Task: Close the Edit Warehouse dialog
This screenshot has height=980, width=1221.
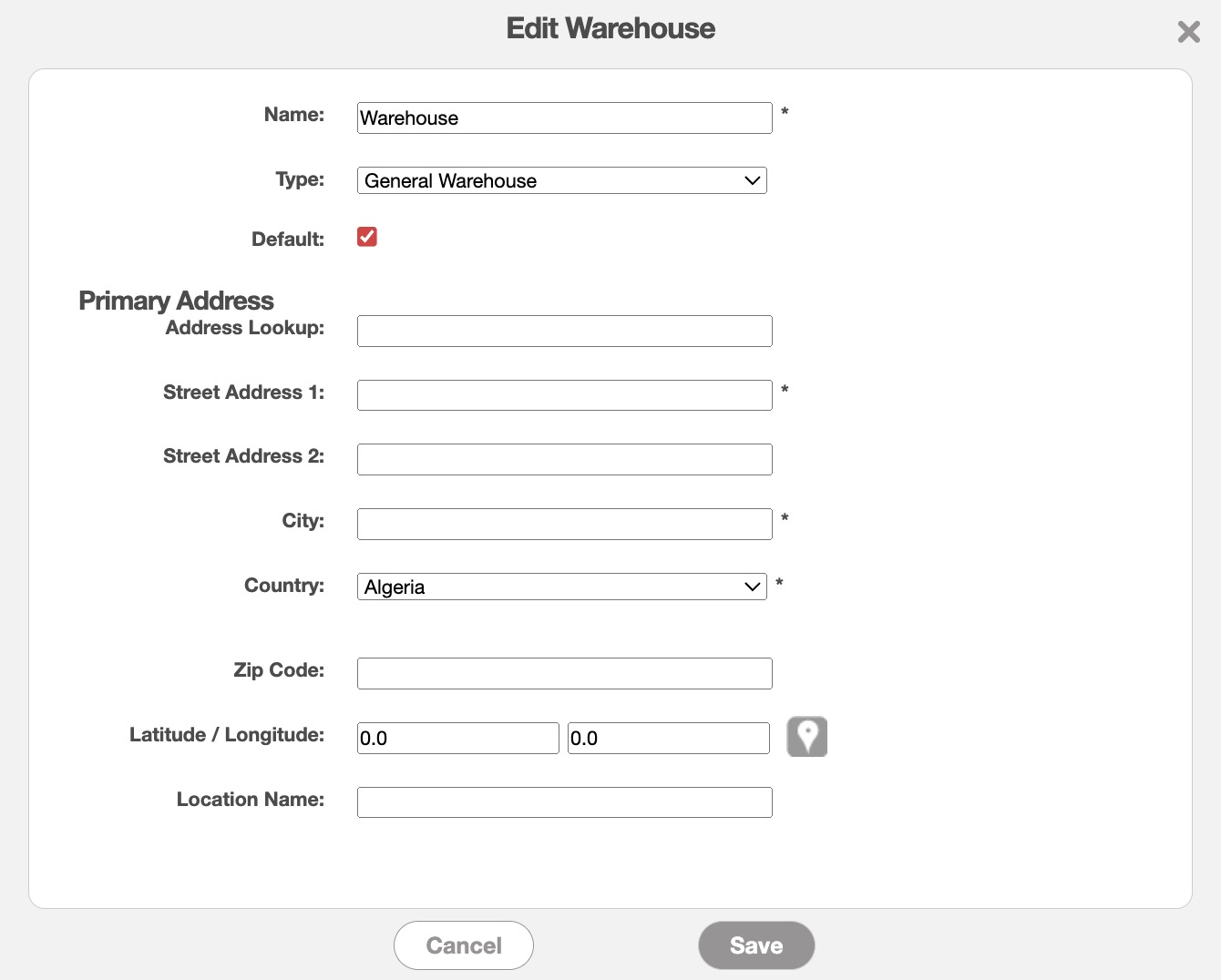Action: [x=1188, y=32]
